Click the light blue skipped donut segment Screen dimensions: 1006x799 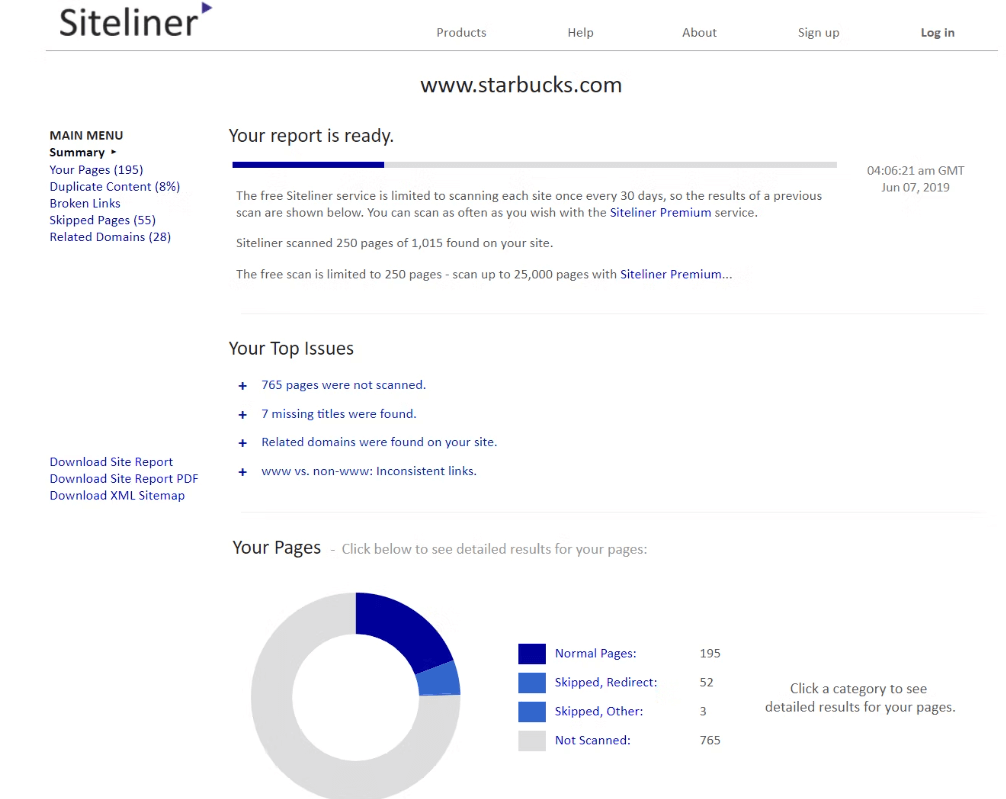439,682
